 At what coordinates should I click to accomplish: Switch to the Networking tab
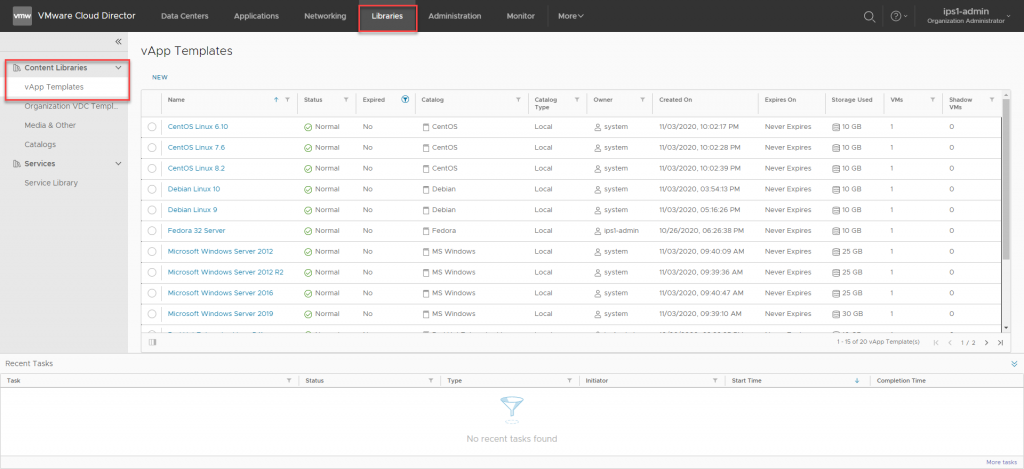(325, 16)
